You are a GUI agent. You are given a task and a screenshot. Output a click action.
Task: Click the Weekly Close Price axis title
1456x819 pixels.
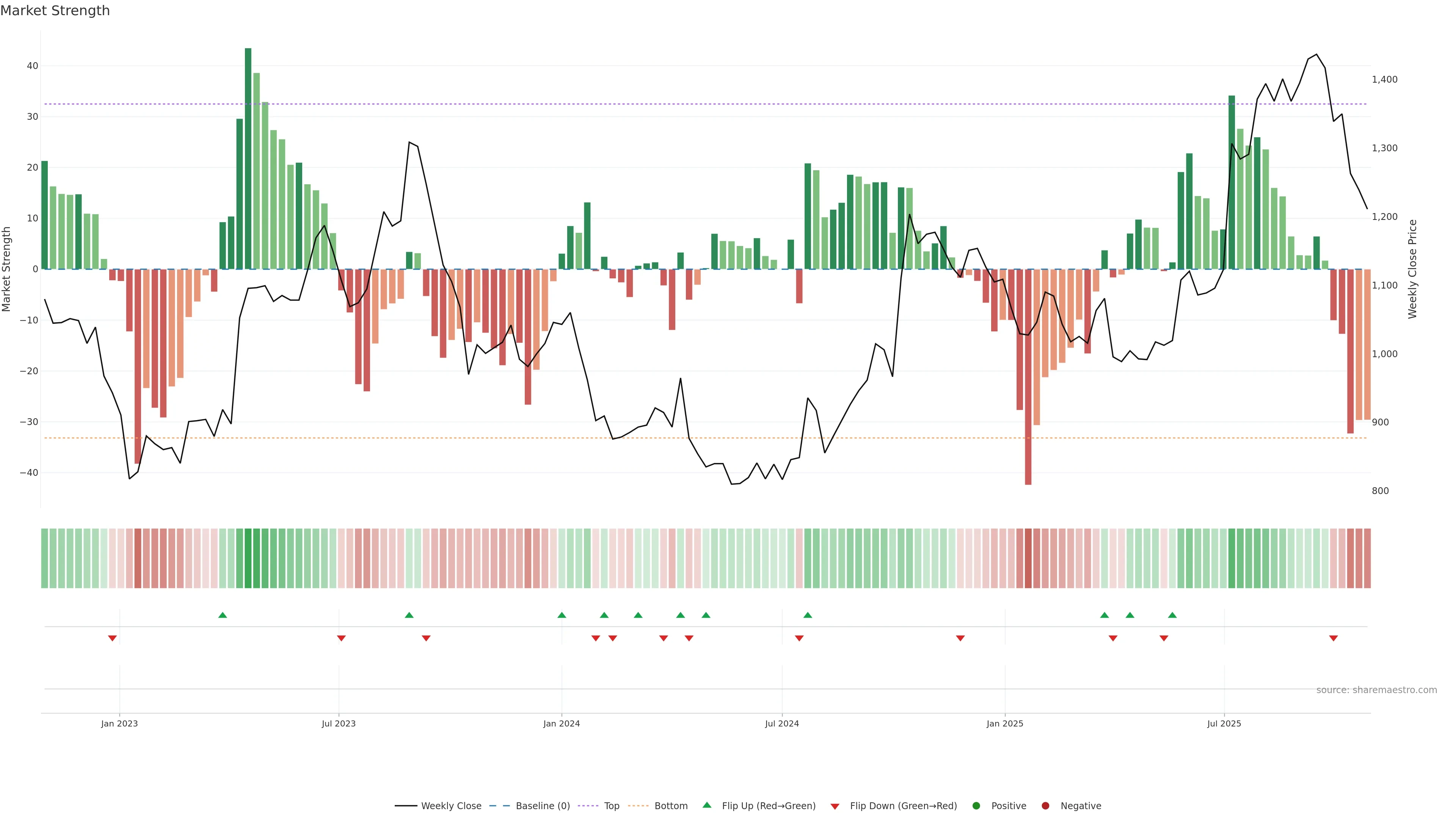1412,269
